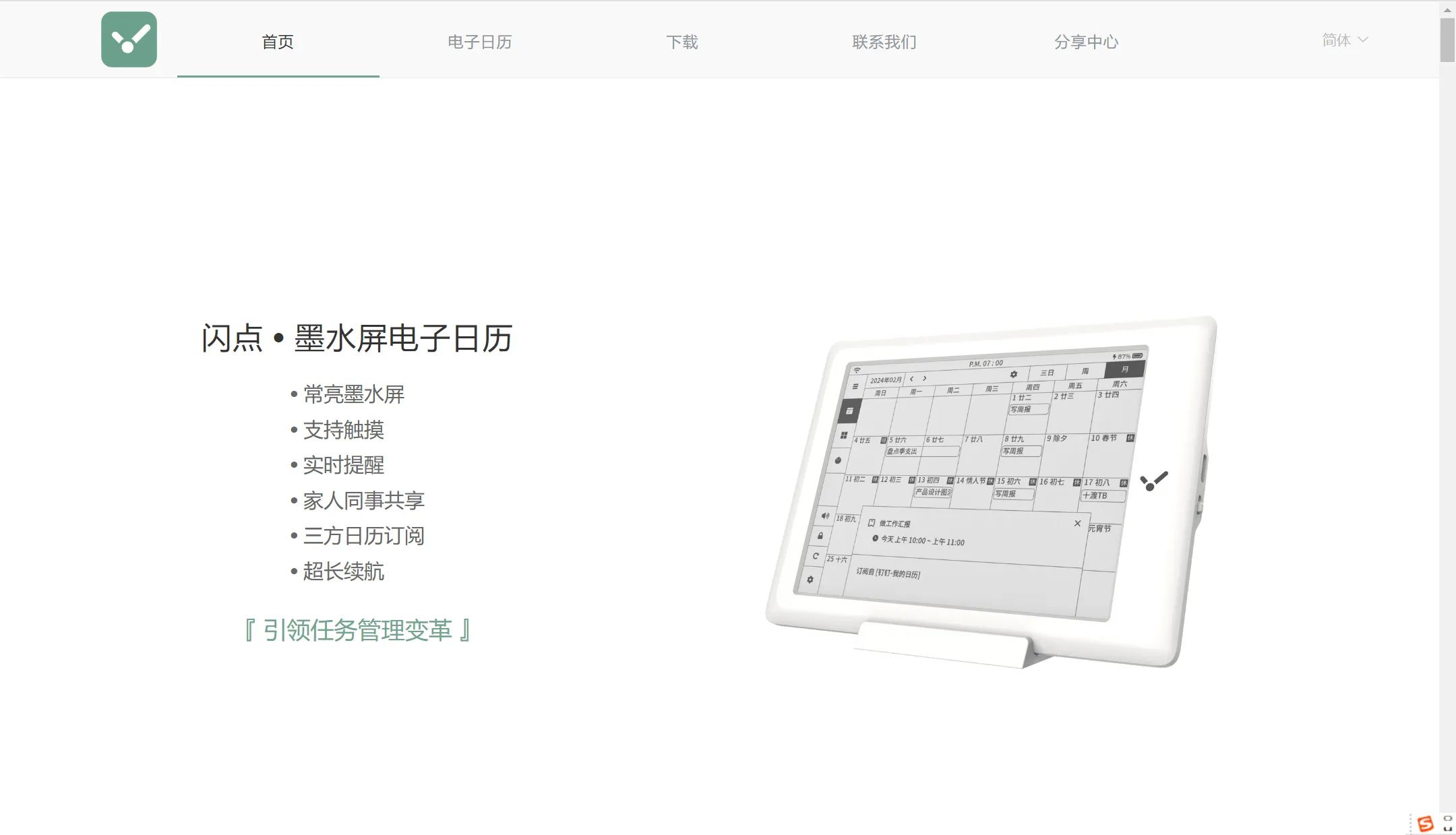Click the previous month chevron beside 2024年02月
1456x835 pixels.
point(911,379)
